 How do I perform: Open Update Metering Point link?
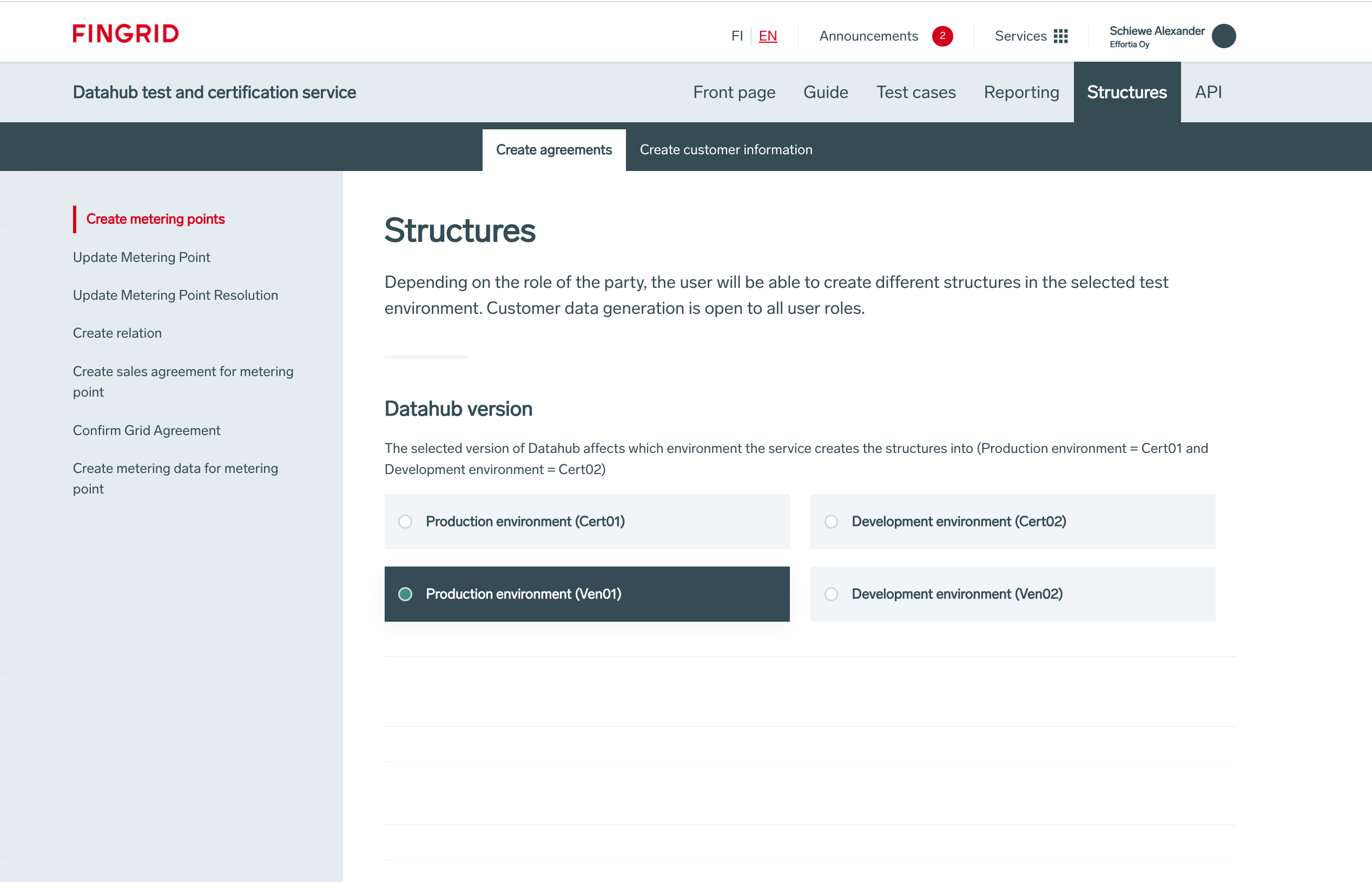pos(141,258)
